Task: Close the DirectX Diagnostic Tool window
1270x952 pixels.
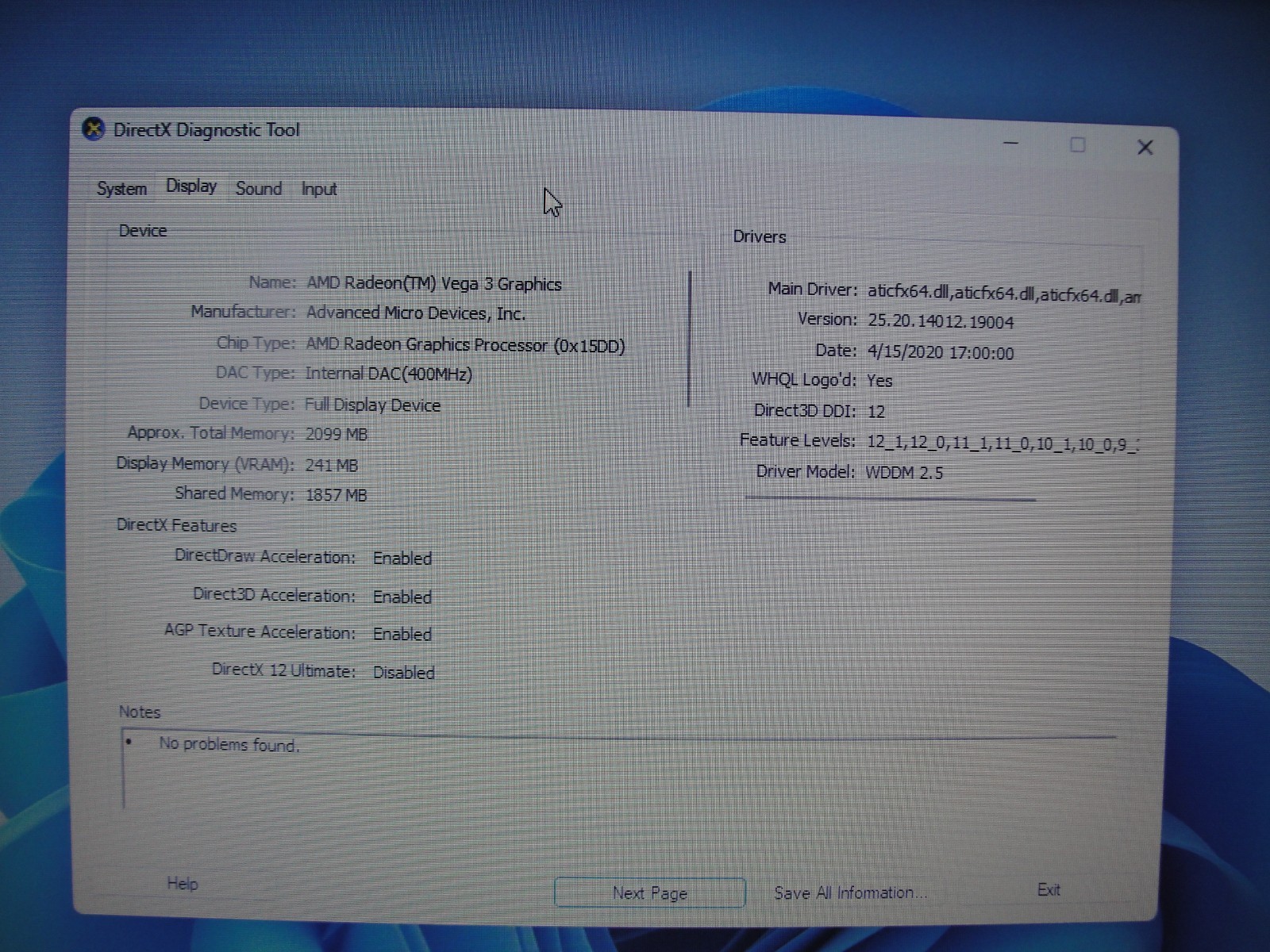Action: [x=1145, y=147]
